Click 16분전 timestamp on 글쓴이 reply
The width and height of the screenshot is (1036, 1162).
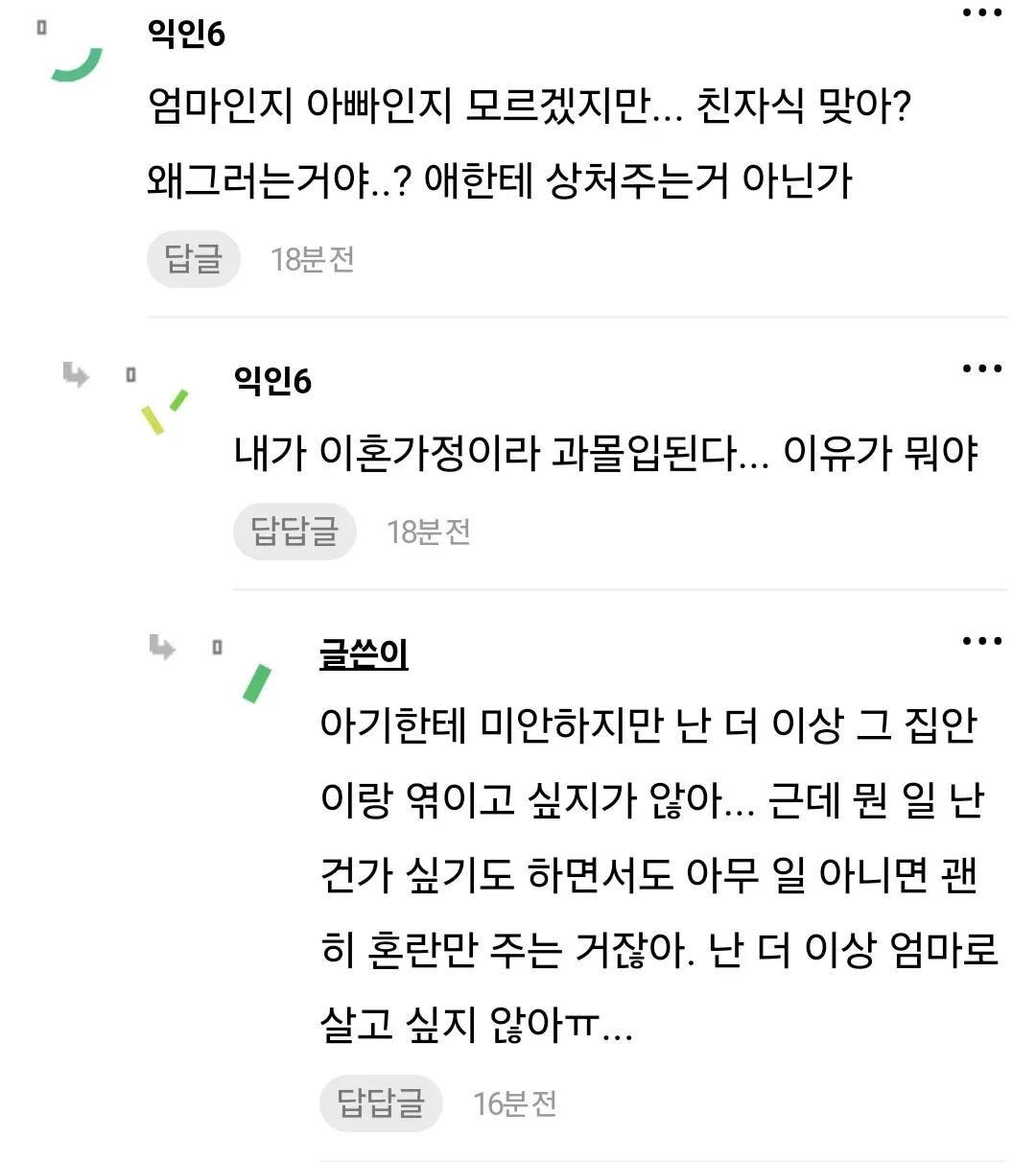515,1103
